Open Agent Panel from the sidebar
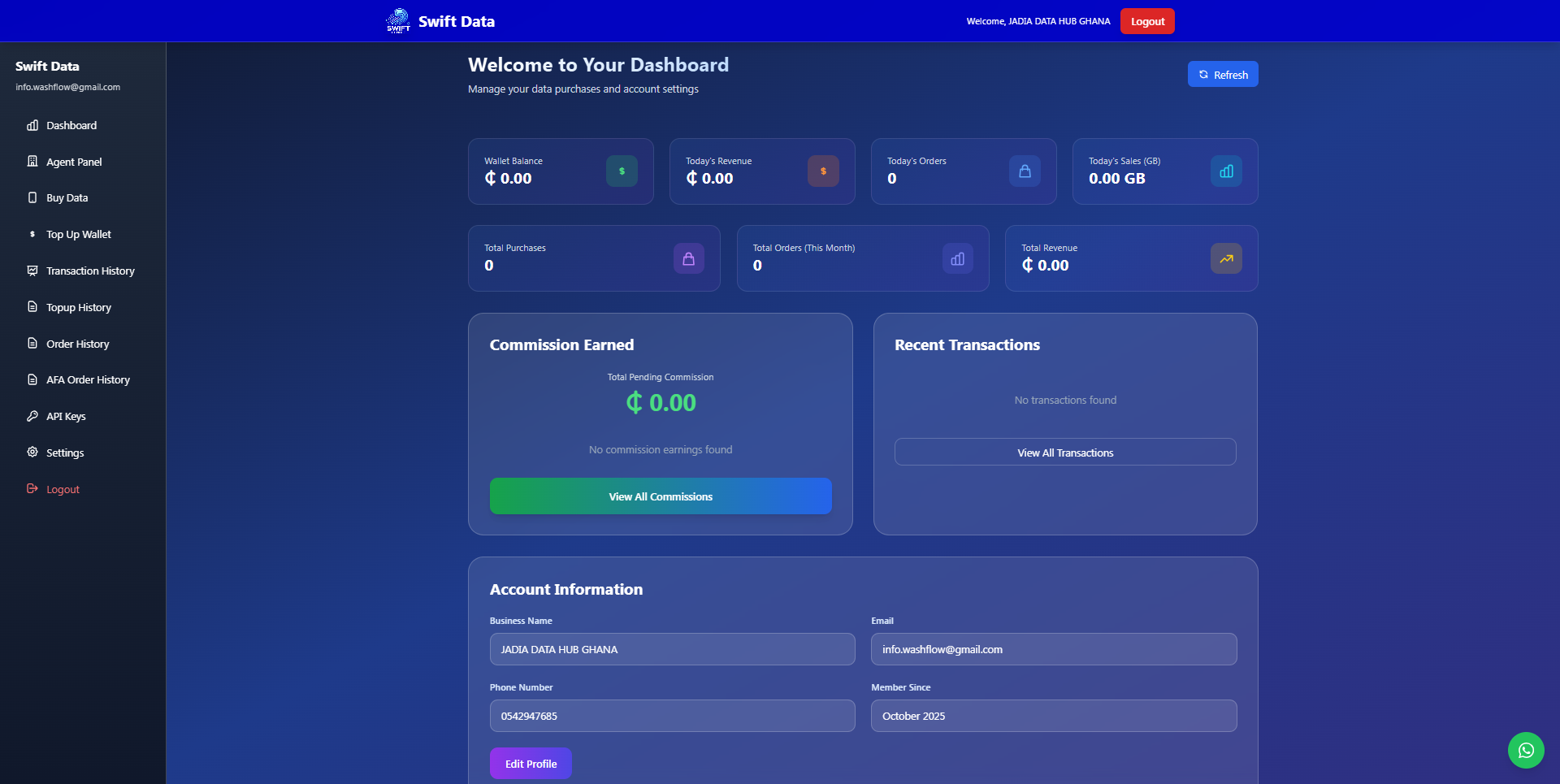Screen dimensions: 1560x784 click(74, 162)
